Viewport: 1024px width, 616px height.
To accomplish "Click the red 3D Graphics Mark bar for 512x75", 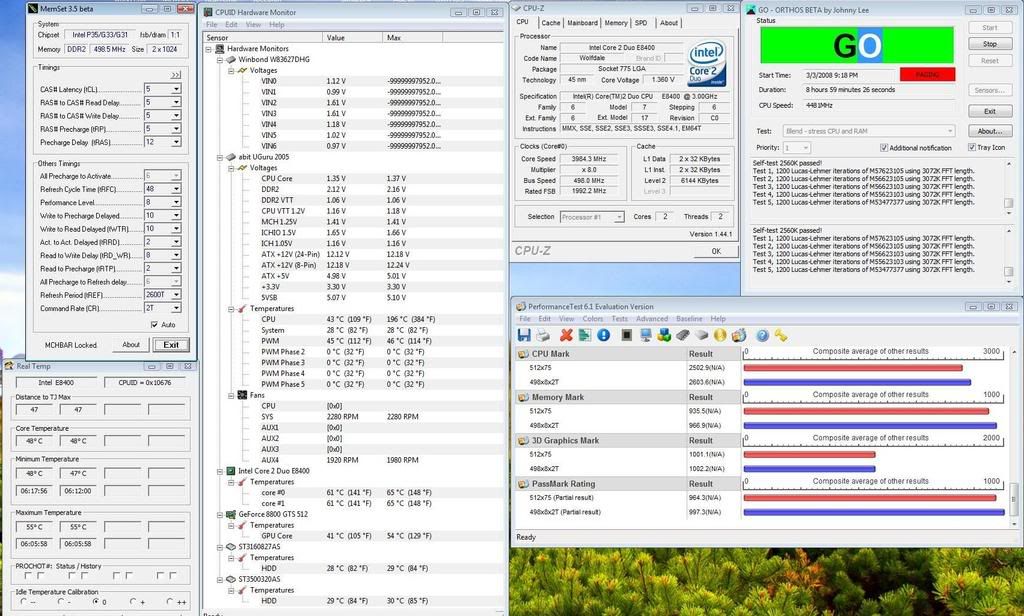I will (809, 455).
